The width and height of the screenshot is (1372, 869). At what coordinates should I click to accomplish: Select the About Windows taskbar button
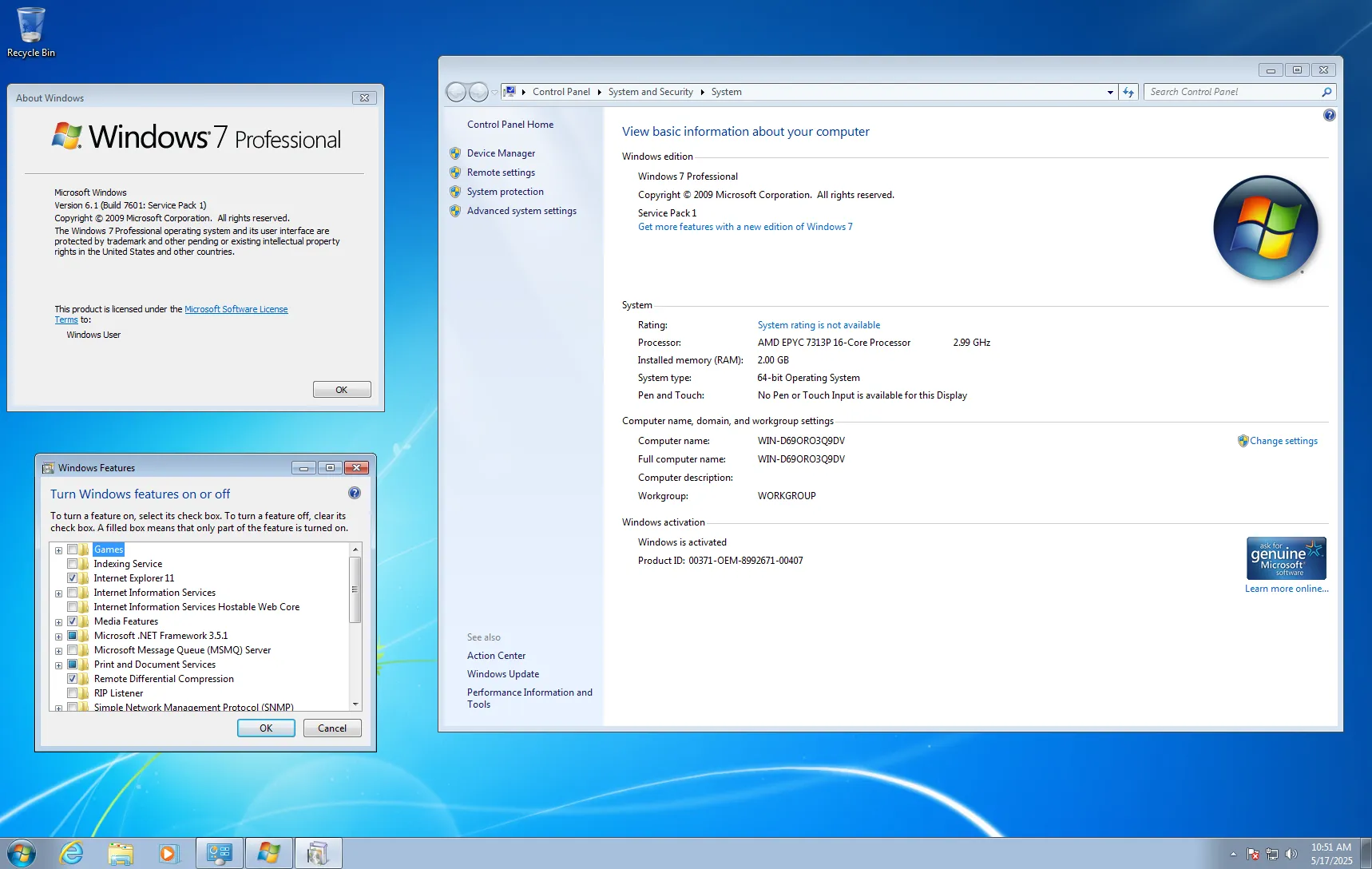(269, 853)
